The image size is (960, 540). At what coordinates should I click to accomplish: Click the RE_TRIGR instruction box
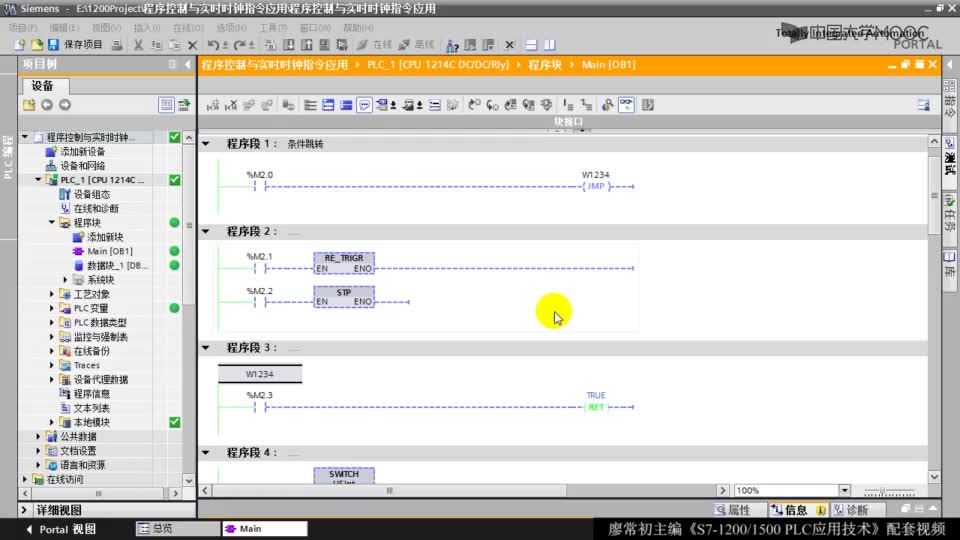(344, 263)
